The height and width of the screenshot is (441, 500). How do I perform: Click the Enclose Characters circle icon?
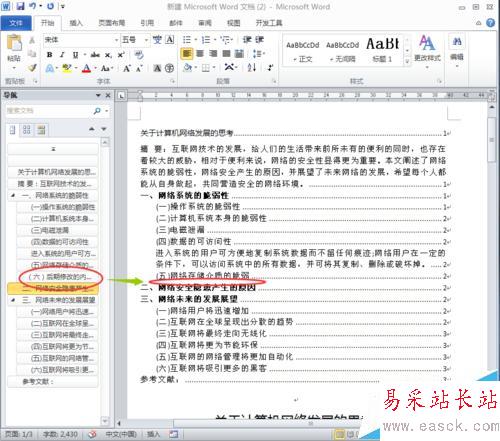pos(169,68)
